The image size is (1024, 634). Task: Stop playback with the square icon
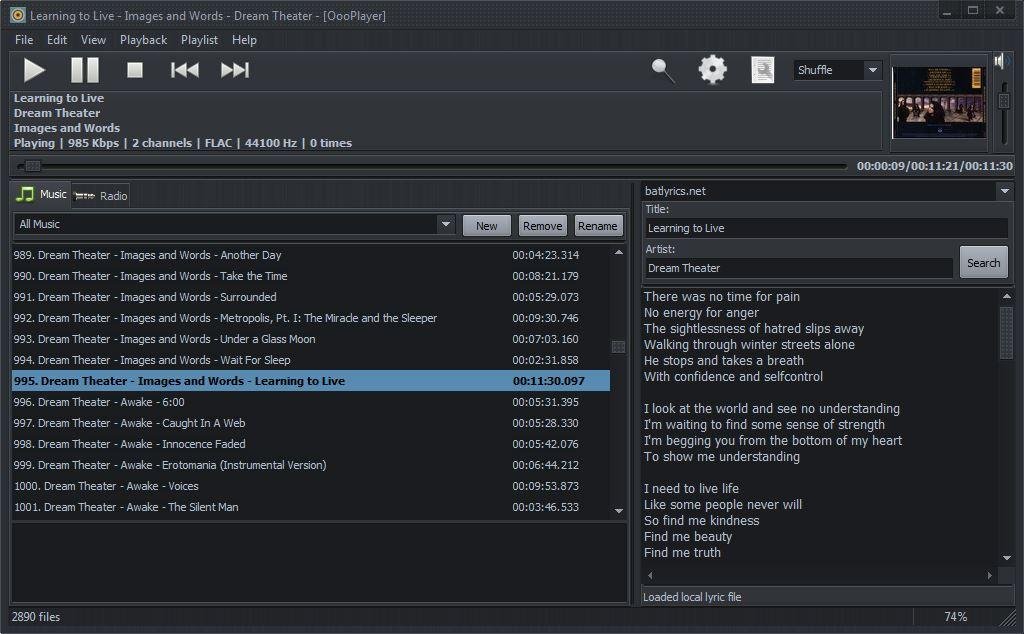(x=135, y=70)
